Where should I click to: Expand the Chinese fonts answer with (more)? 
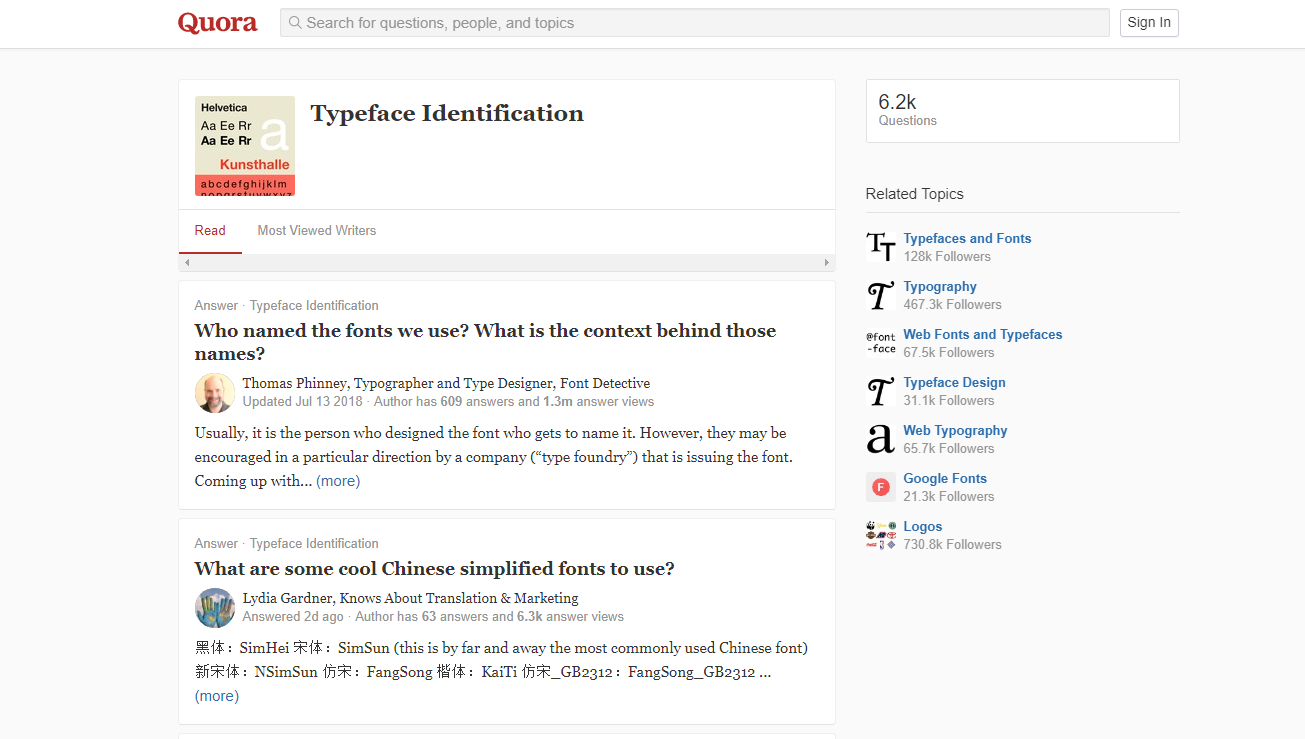point(217,696)
